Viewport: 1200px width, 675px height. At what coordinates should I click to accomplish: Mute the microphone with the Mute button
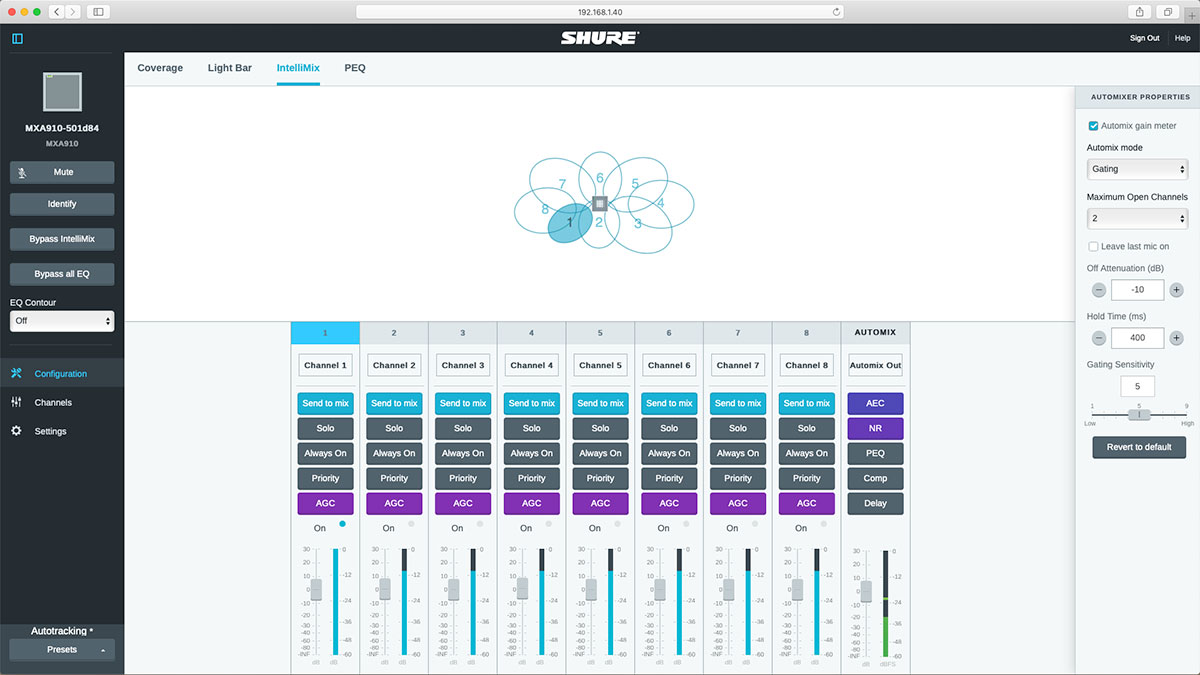(x=62, y=172)
